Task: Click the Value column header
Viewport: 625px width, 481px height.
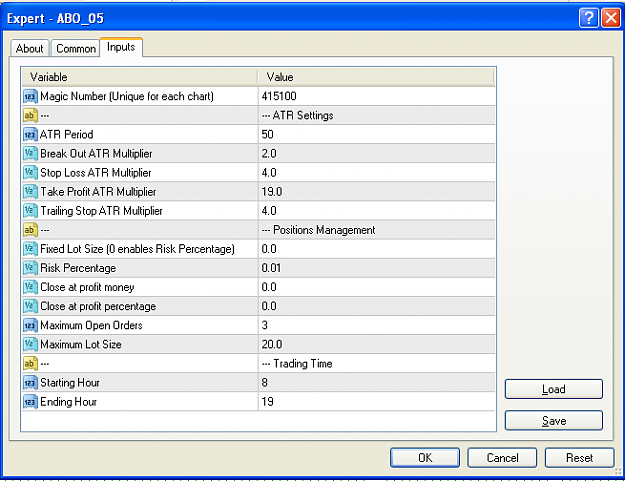Action: (x=376, y=77)
